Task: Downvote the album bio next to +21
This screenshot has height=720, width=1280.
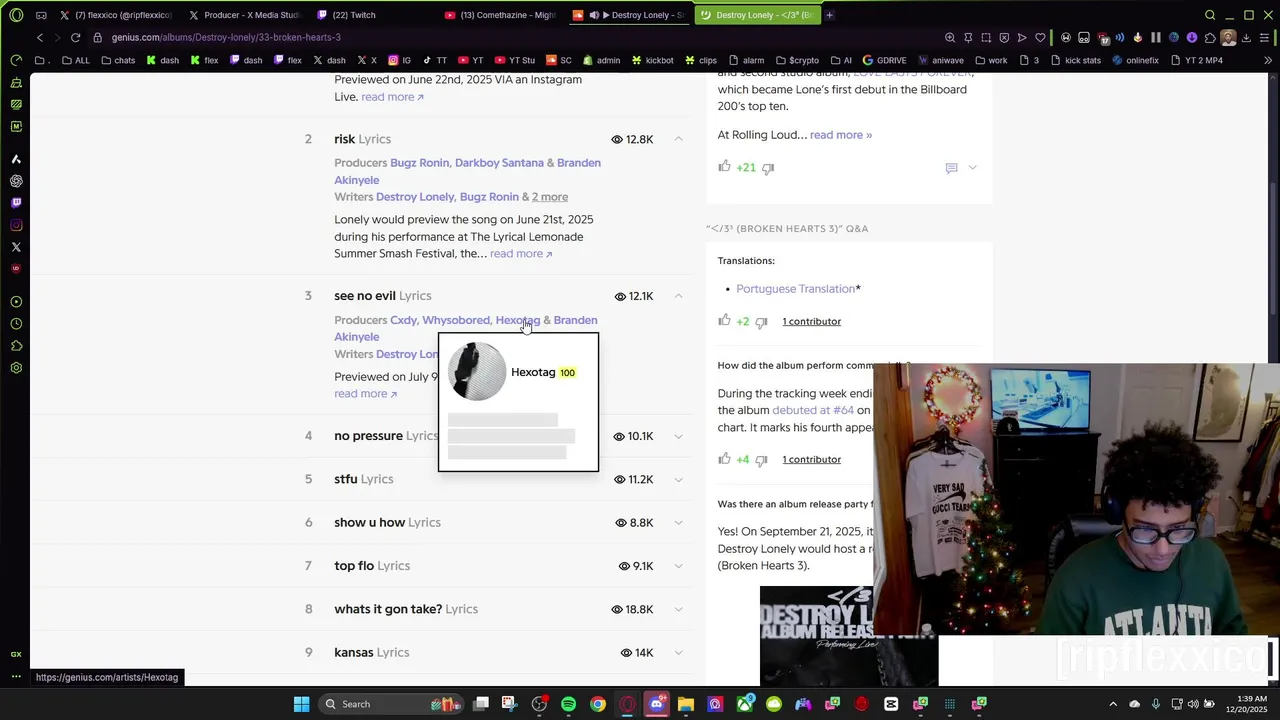Action: pos(768,168)
